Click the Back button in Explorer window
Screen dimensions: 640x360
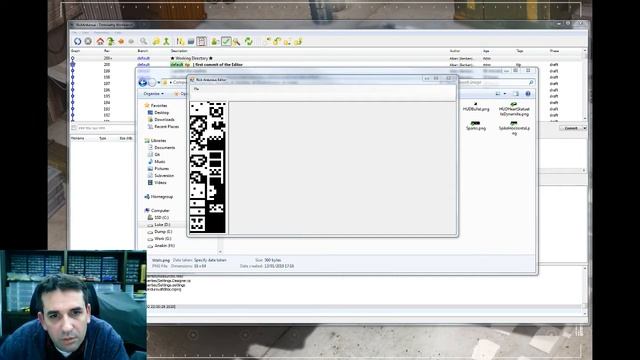pyautogui.click(x=142, y=83)
